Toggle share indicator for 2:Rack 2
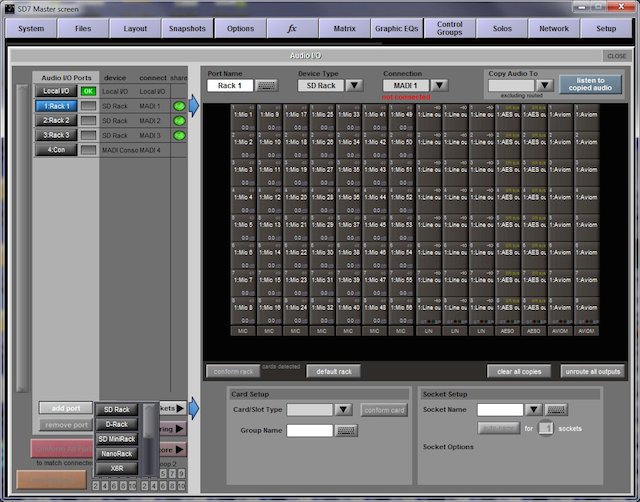This screenshot has height=502, width=640. (179, 121)
